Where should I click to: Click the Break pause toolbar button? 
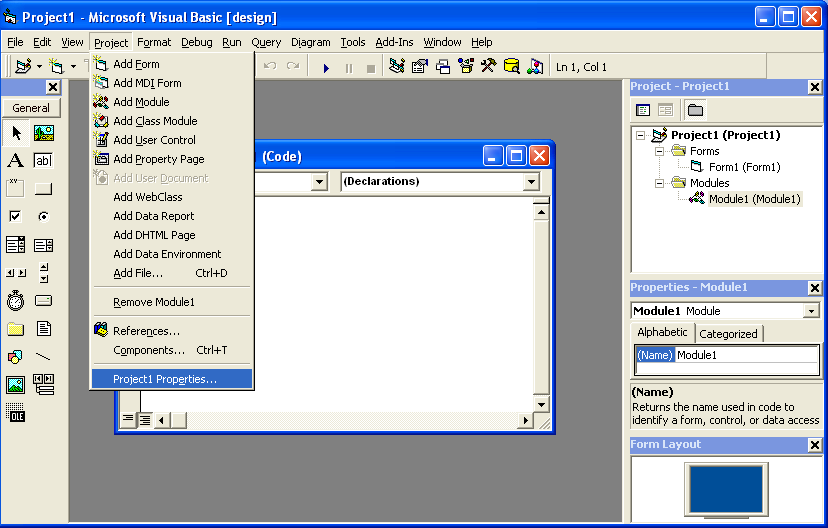[349, 68]
